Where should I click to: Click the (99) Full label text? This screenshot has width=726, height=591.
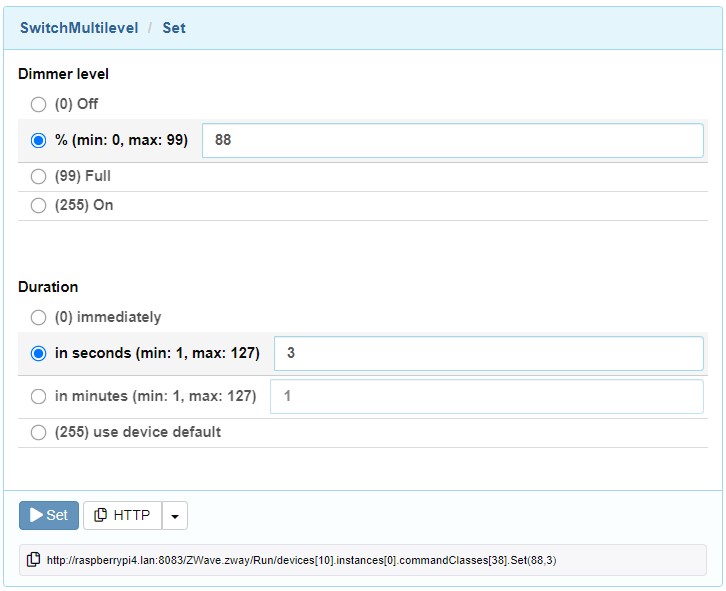pos(83,177)
